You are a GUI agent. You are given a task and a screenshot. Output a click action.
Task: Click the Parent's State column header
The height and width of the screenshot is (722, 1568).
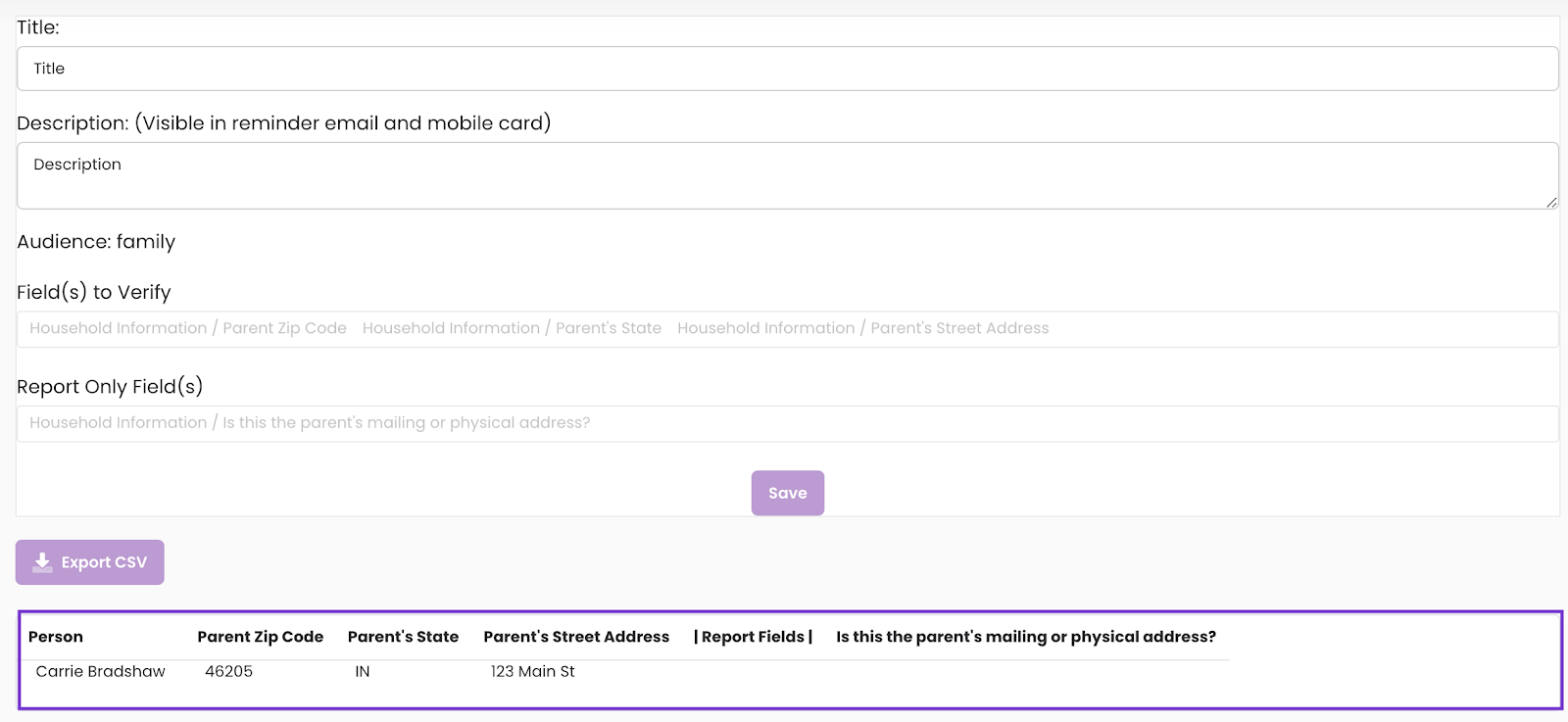[404, 637]
